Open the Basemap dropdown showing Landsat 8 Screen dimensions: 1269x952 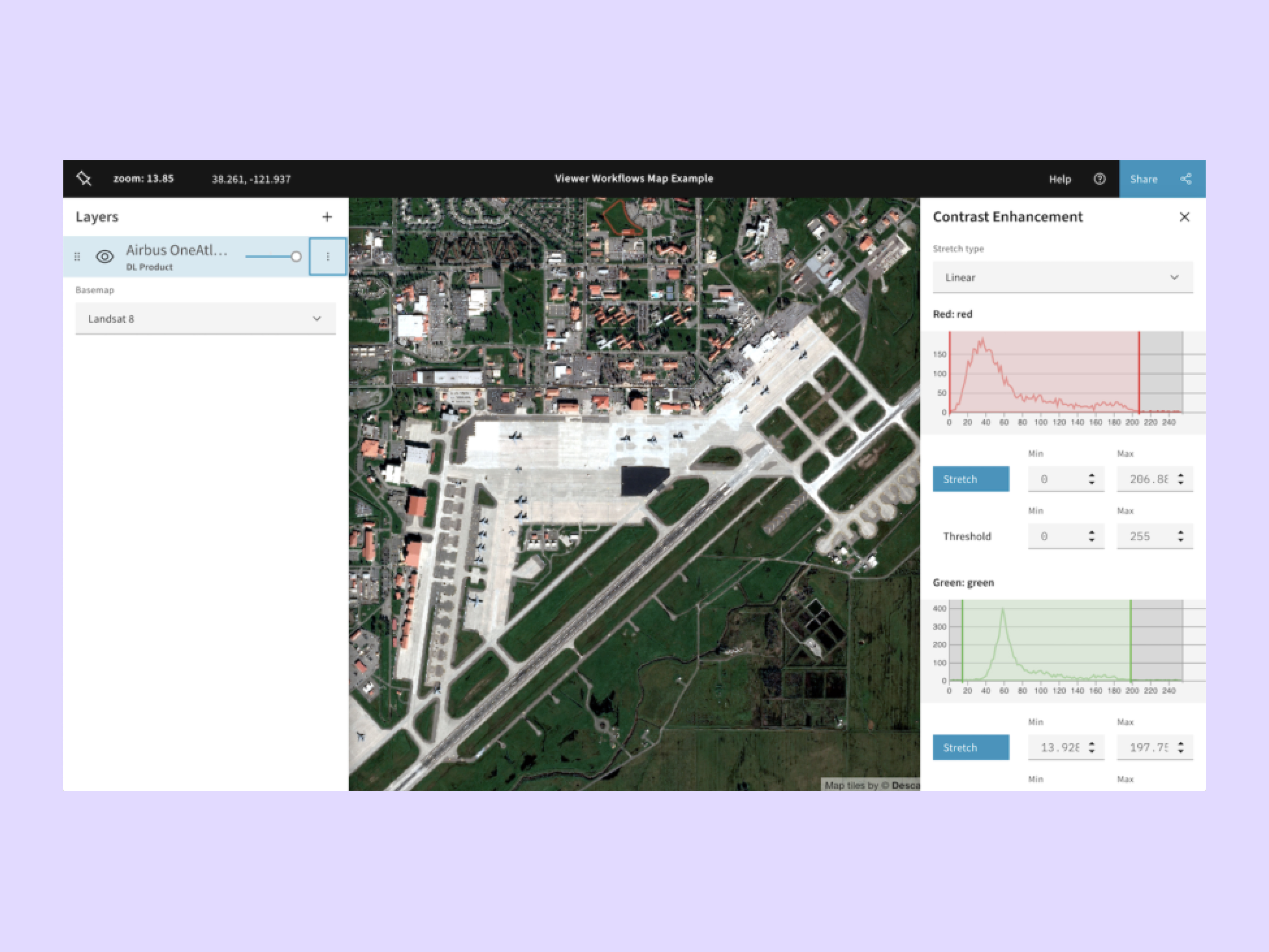pos(205,318)
